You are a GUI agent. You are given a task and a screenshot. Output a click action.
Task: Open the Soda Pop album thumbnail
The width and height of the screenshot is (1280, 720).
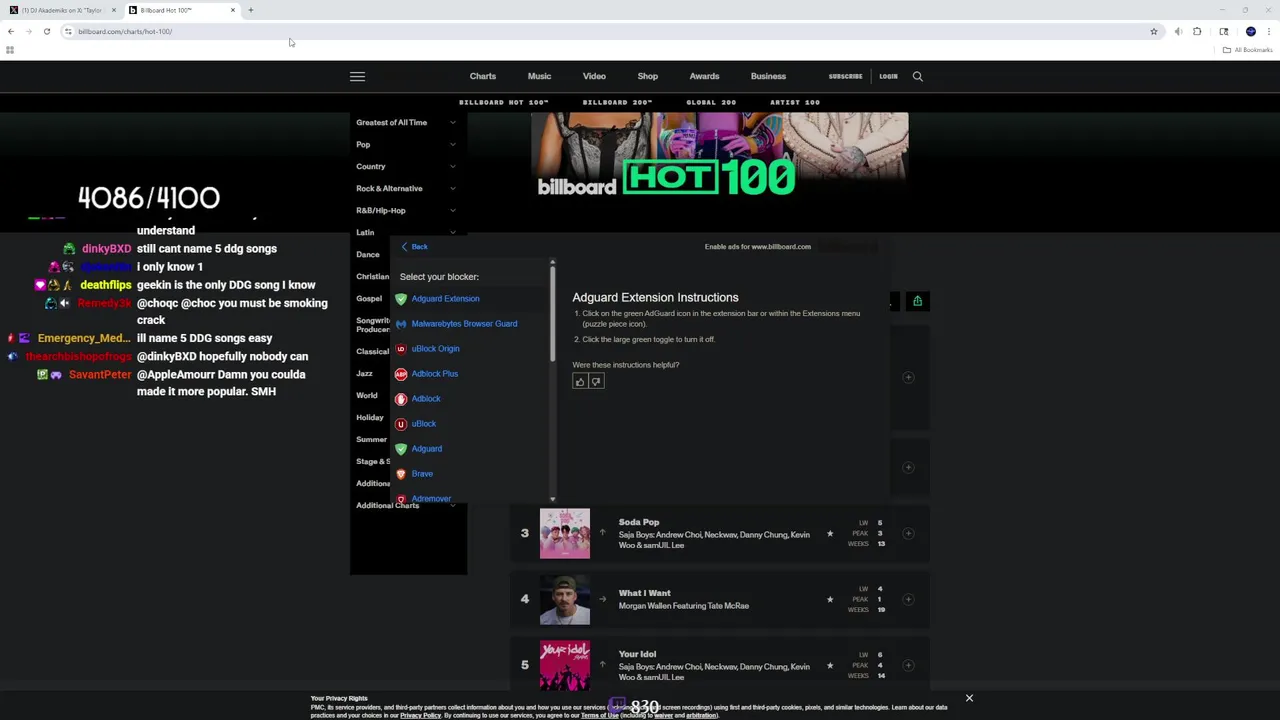(x=565, y=533)
